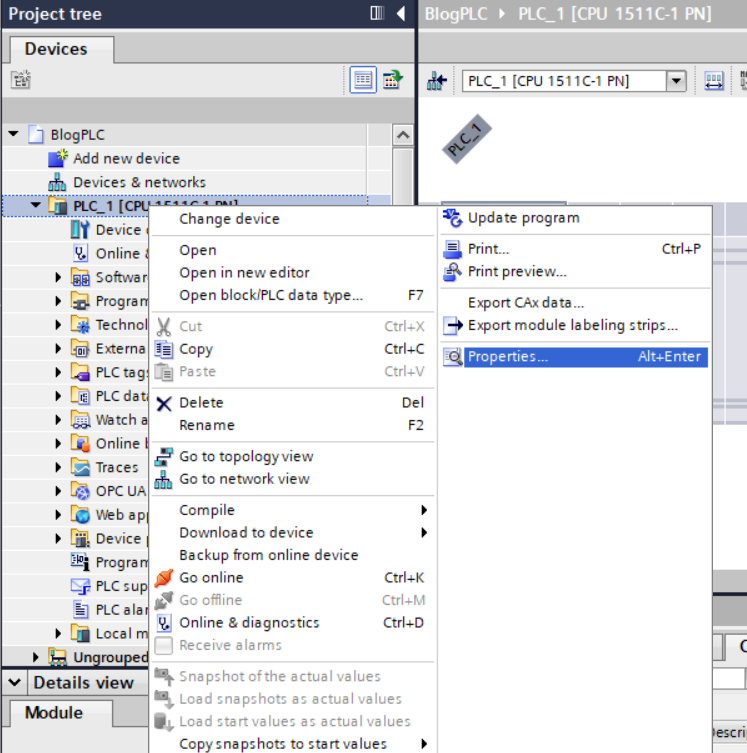This screenshot has height=753, width=747.
Task: Click the BlogPLC breadcrumb link
Action: (x=456, y=14)
